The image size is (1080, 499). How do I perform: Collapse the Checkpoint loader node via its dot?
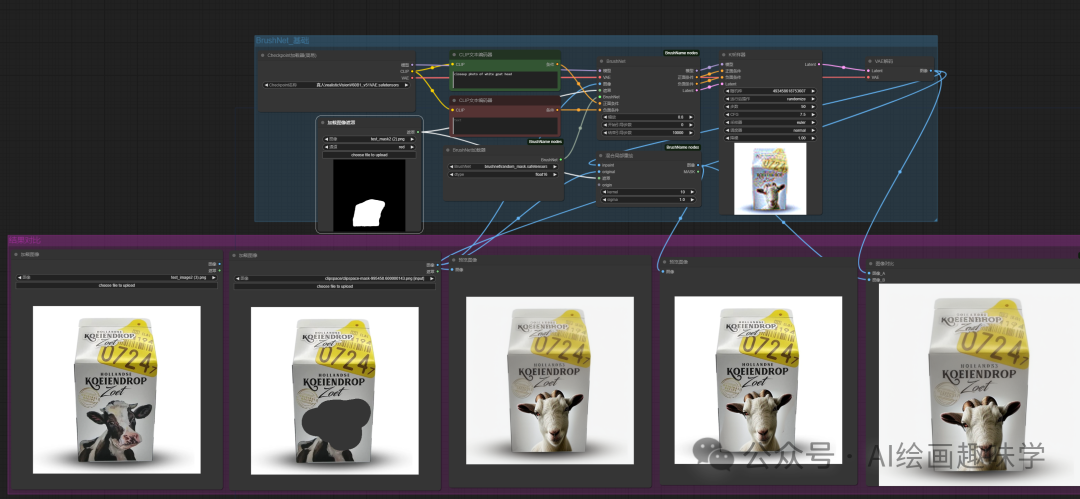click(x=262, y=55)
